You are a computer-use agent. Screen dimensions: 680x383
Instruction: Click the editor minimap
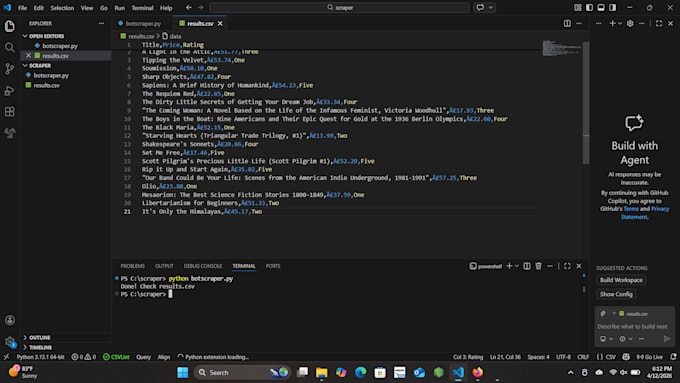(x=561, y=48)
